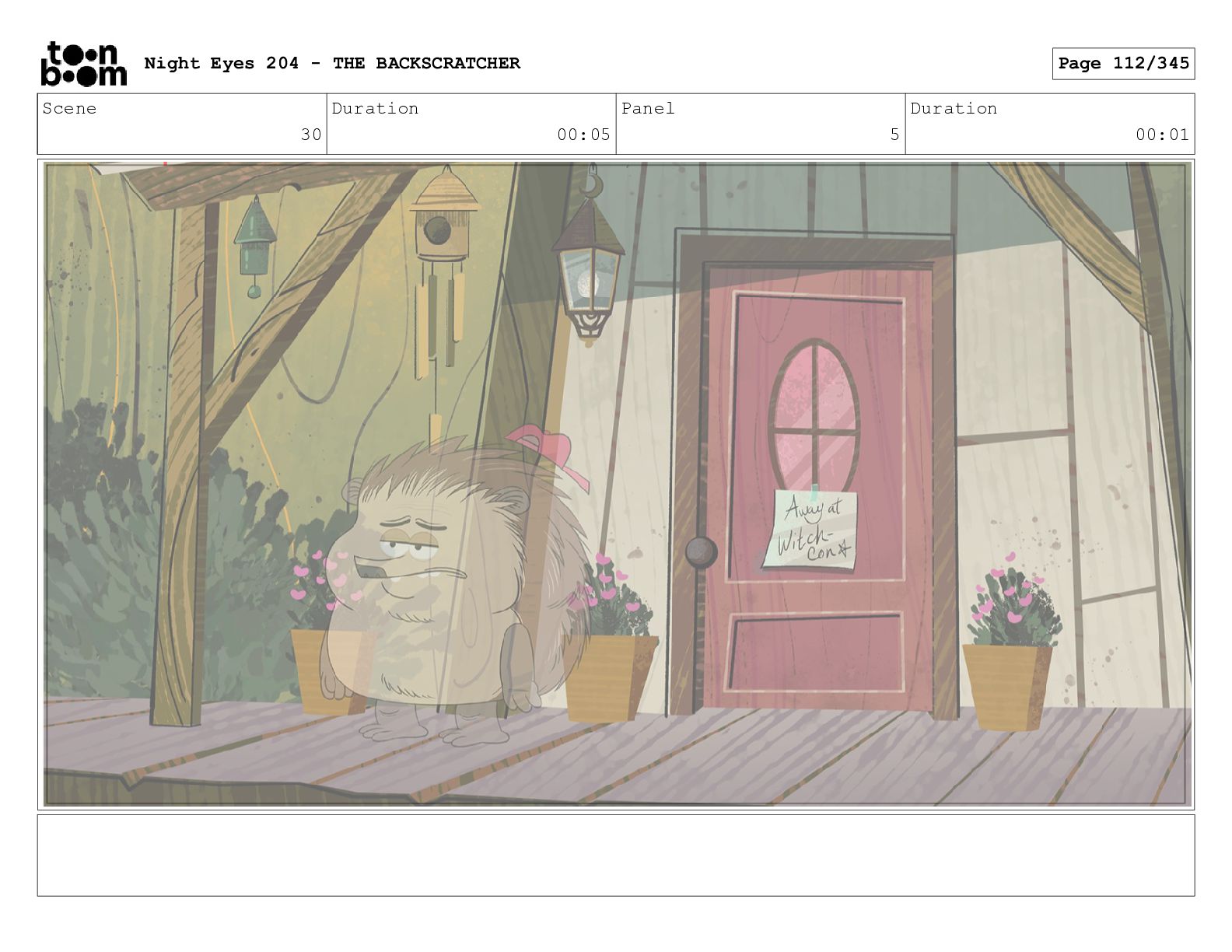This screenshot has width=1232, height=952.
Task: Click the 'Away at Witch-Con' door note
Action: point(811,530)
